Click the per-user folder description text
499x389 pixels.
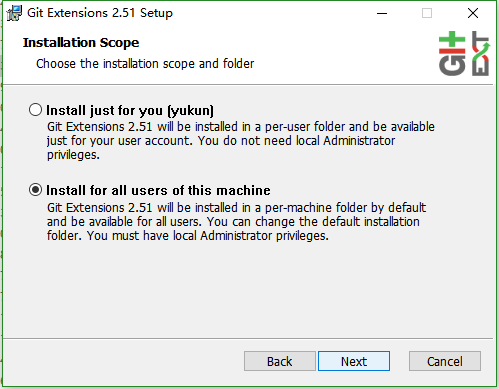241,141
